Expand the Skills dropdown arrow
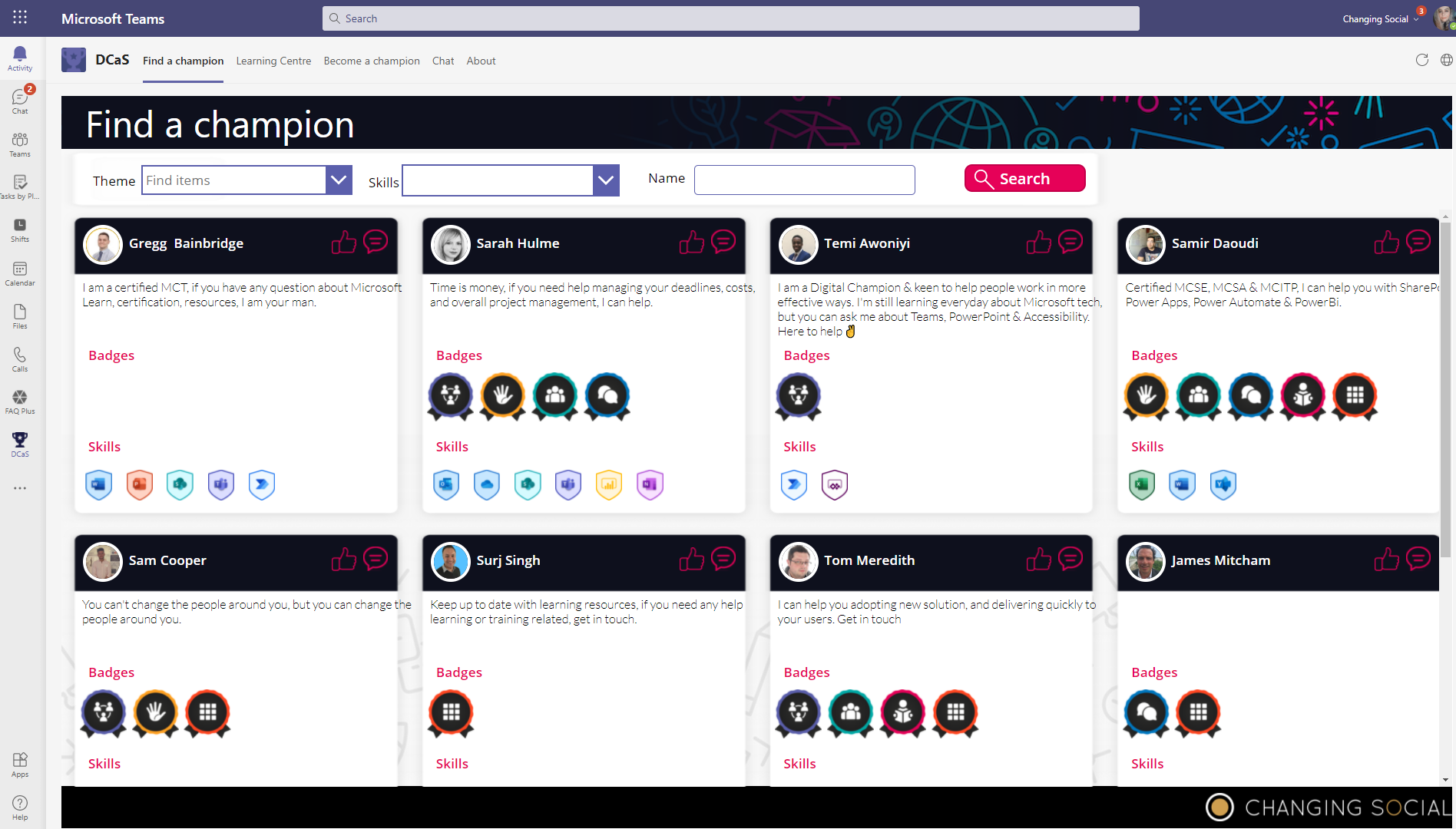1456x829 pixels. (606, 180)
